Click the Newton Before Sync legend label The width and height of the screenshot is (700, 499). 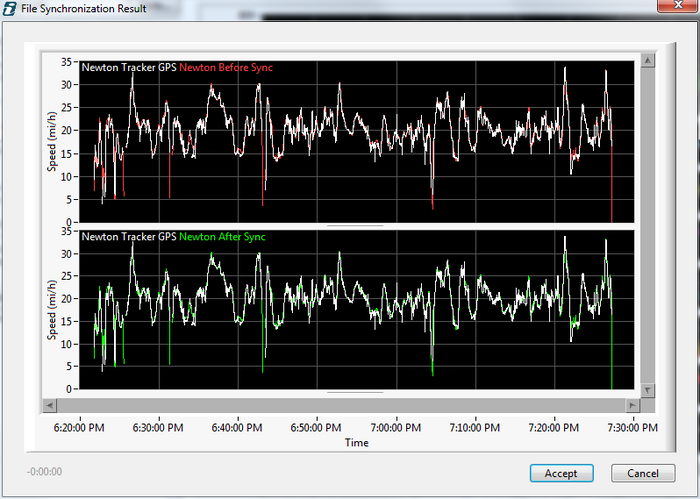coord(226,67)
